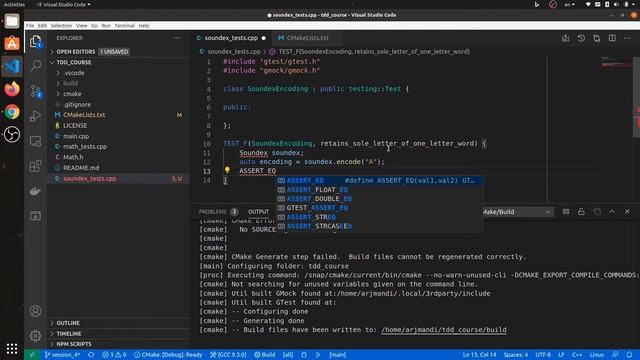Viewport: 640px width, 360px height.
Task: Open Firefox from the Ubuntu dock
Action: (x=12, y=89)
